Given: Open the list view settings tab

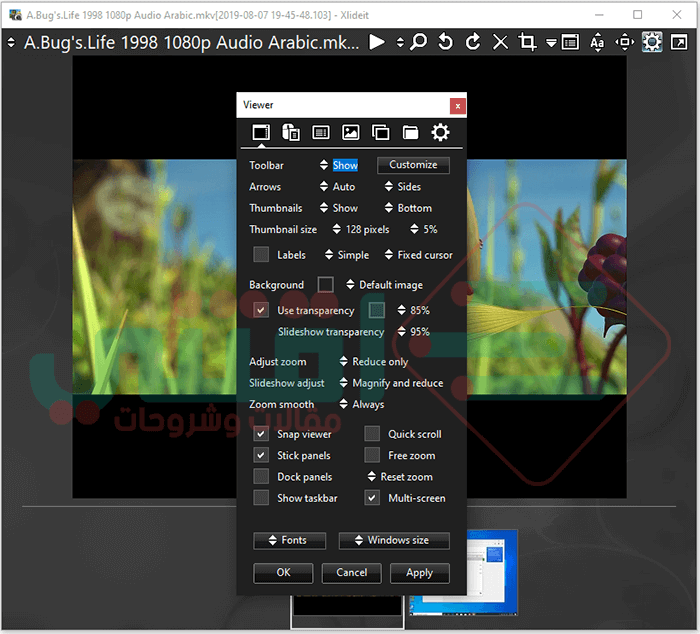Looking at the screenshot, I should pyautogui.click(x=321, y=133).
